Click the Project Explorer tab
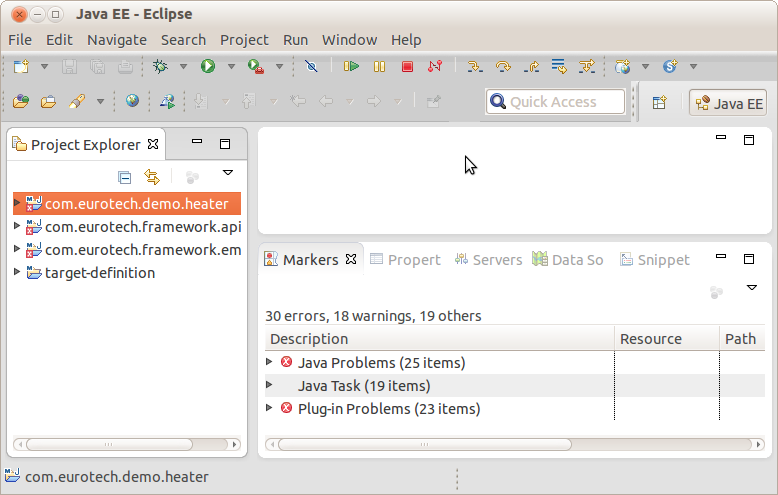Image resolution: width=778 pixels, height=495 pixels. pos(85,144)
